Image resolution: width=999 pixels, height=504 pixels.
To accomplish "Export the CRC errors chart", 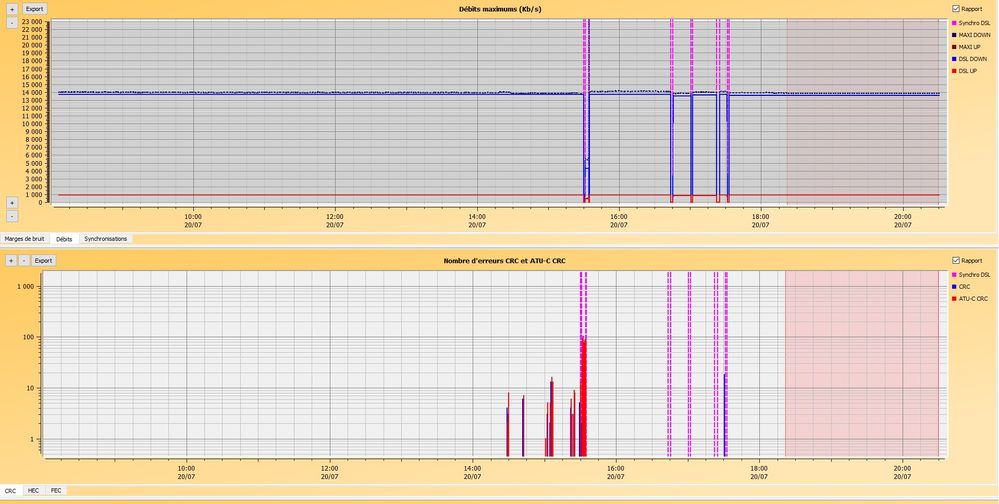I will tap(43, 260).
